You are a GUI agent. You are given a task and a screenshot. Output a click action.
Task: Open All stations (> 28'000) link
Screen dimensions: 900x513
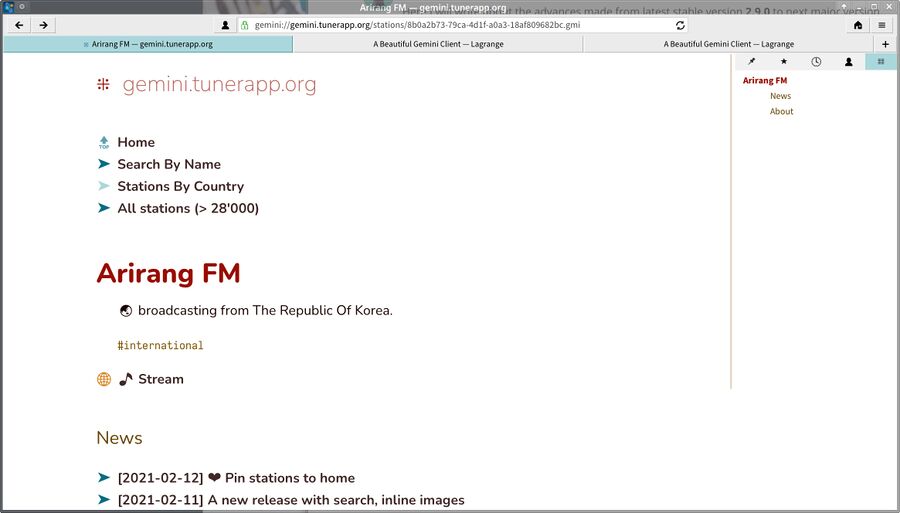click(x=188, y=208)
